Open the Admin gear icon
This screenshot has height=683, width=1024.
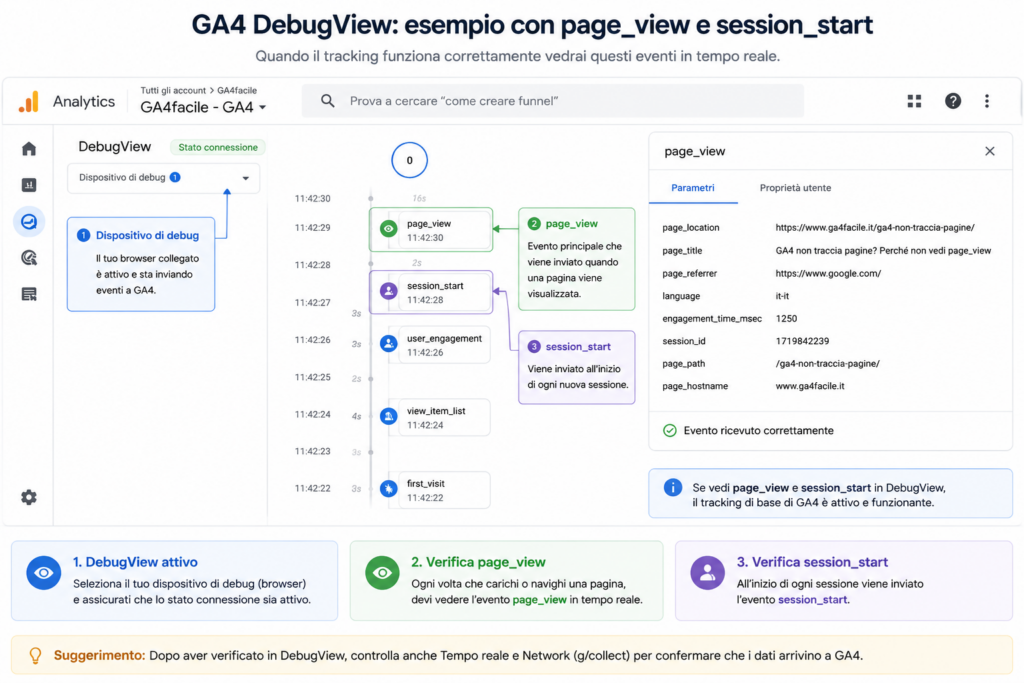coord(29,497)
